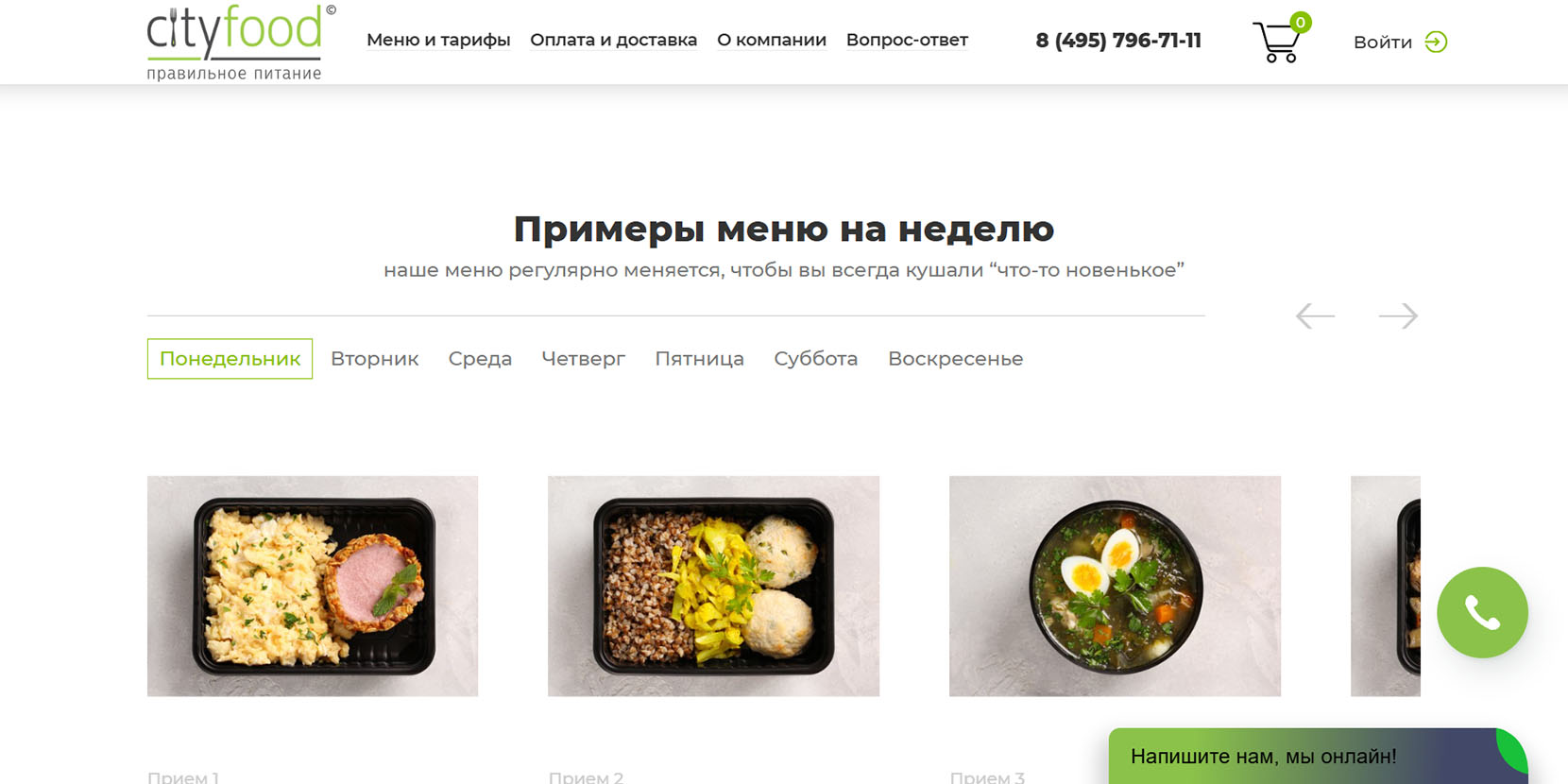
Task: Open the shopping cart icon
Action: tap(1276, 43)
